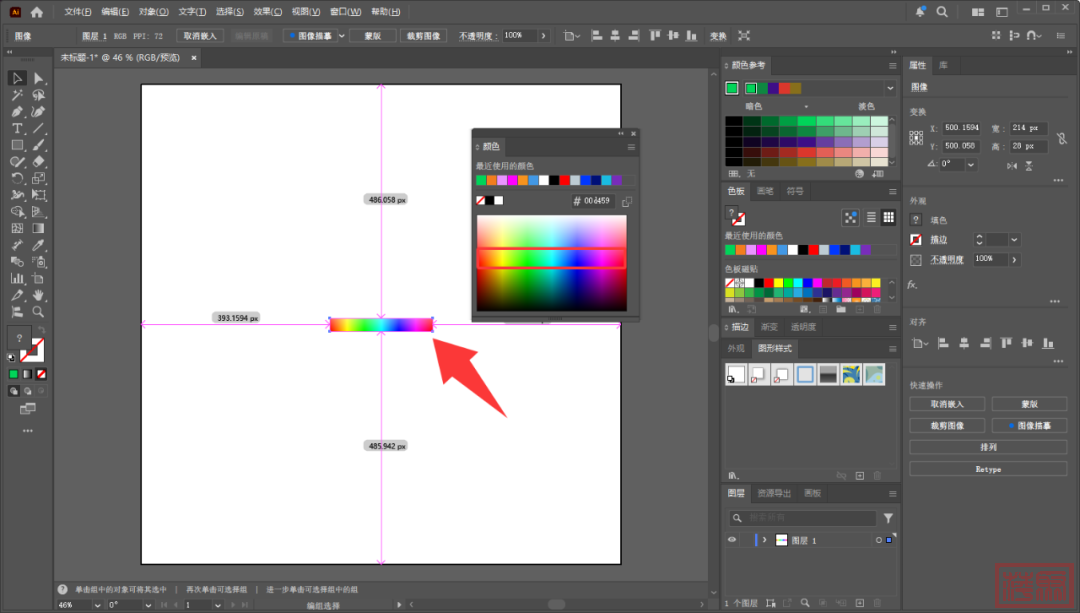This screenshot has height=613, width=1080.
Task: Select the Direct Selection tool
Action: pos(39,78)
